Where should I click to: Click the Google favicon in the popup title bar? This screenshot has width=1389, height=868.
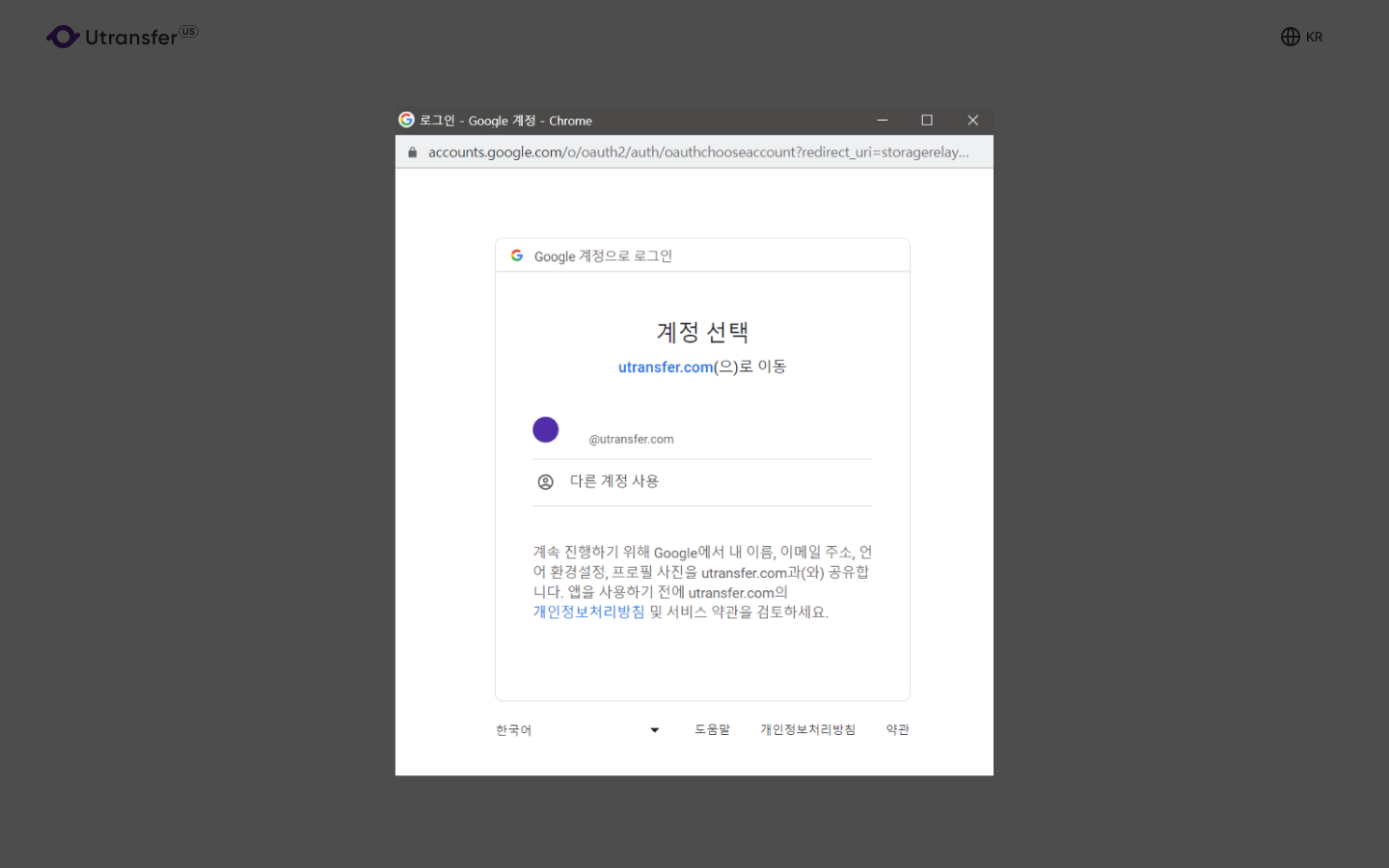tap(406, 120)
